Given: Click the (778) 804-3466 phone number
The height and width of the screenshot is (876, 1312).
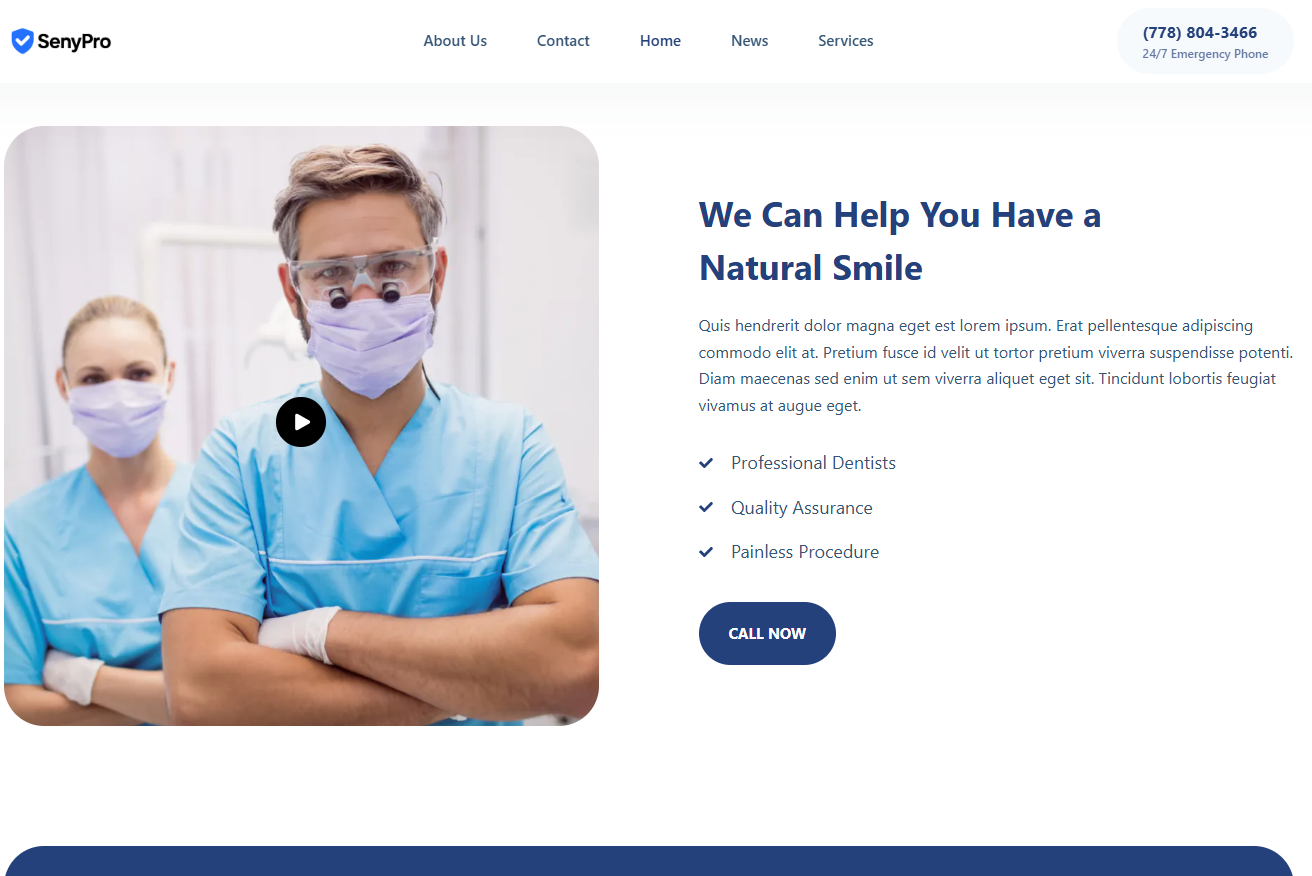Looking at the screenshot, I should click(1200, 33).
